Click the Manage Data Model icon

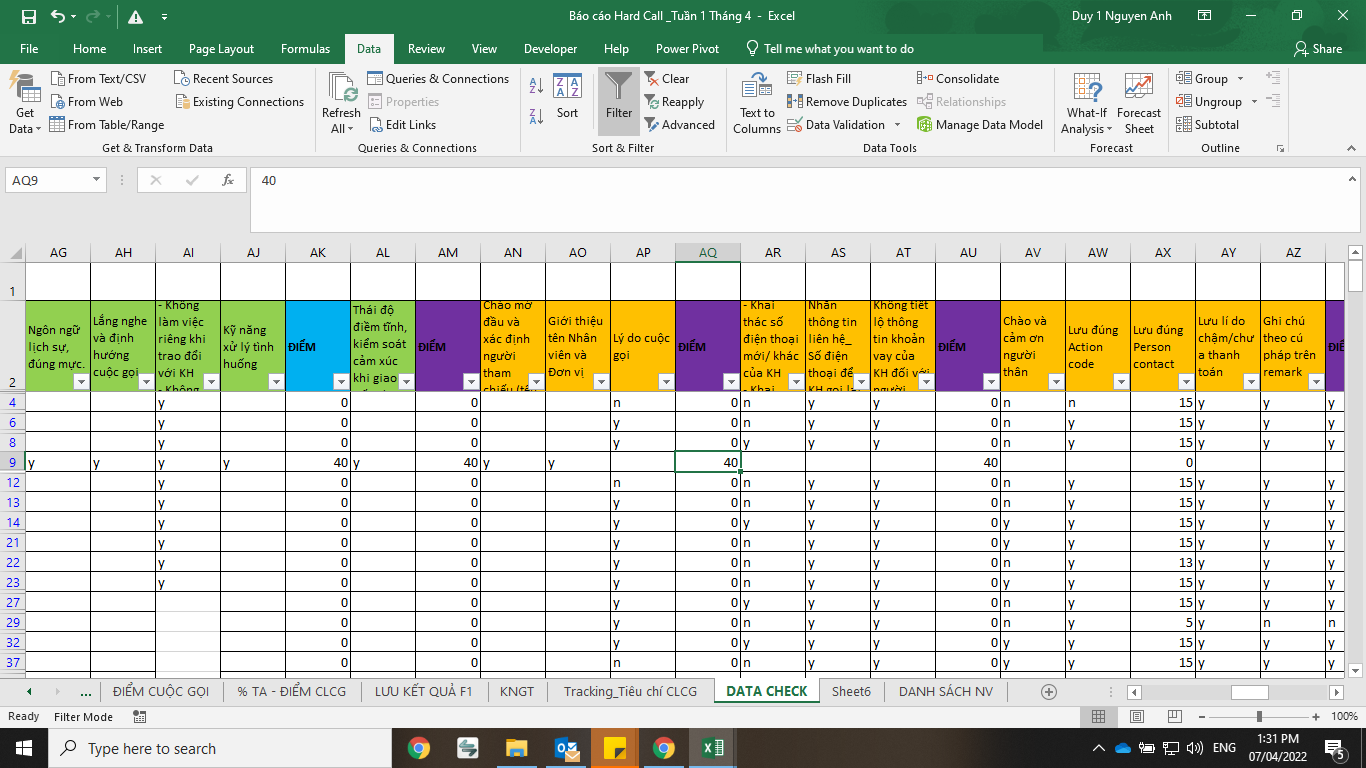click(x=925, y=125)
